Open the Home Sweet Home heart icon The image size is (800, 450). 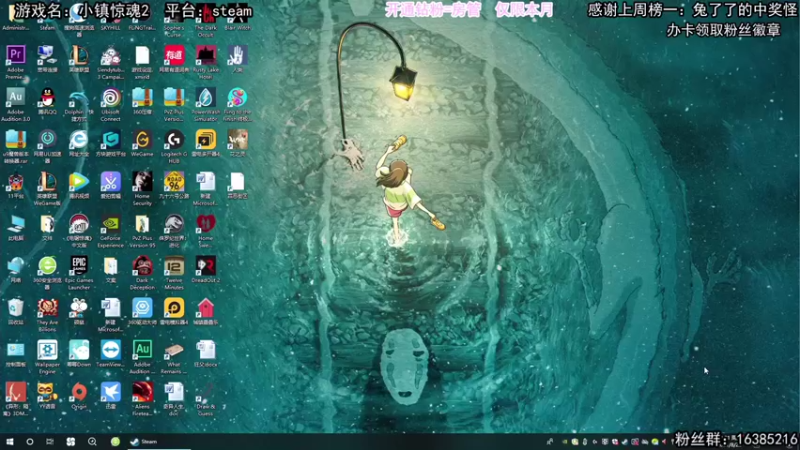(x=206, y=224)
